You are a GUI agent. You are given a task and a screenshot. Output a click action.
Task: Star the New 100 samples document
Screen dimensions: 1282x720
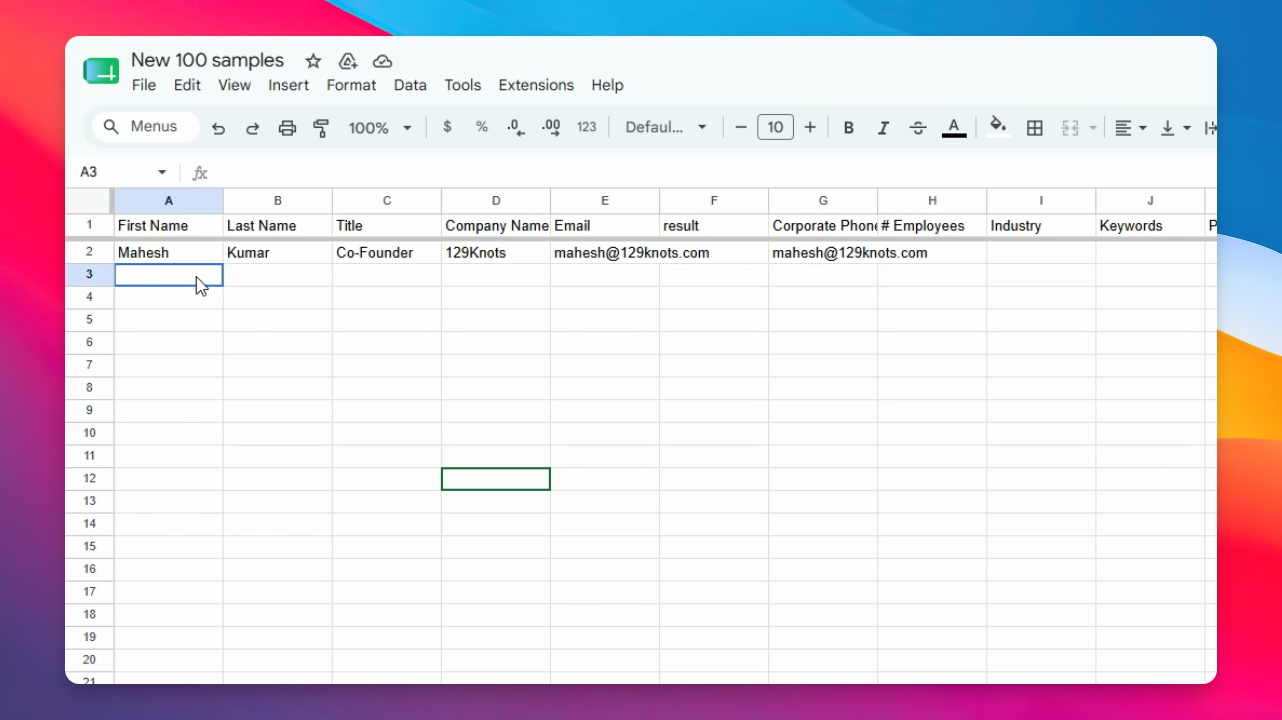pyautogui.click(x=313, y=61)
